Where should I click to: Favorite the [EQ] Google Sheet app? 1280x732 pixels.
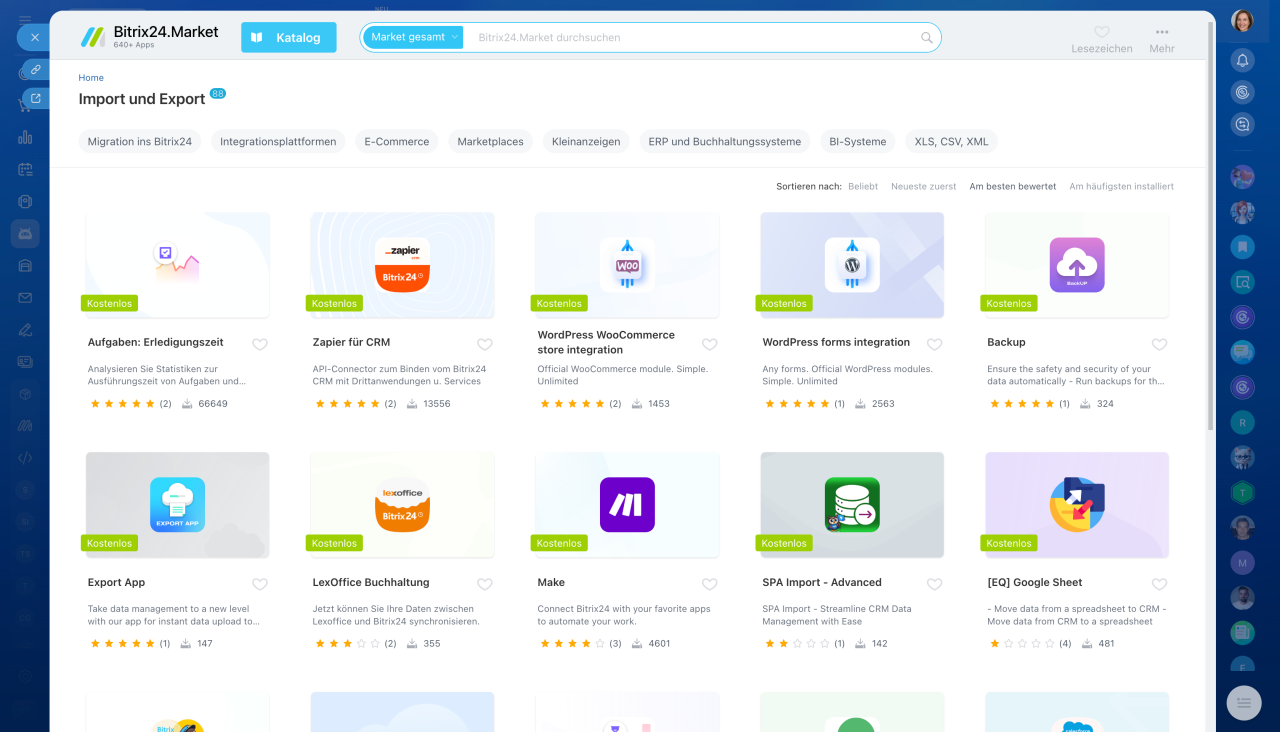click(1160, 584)
